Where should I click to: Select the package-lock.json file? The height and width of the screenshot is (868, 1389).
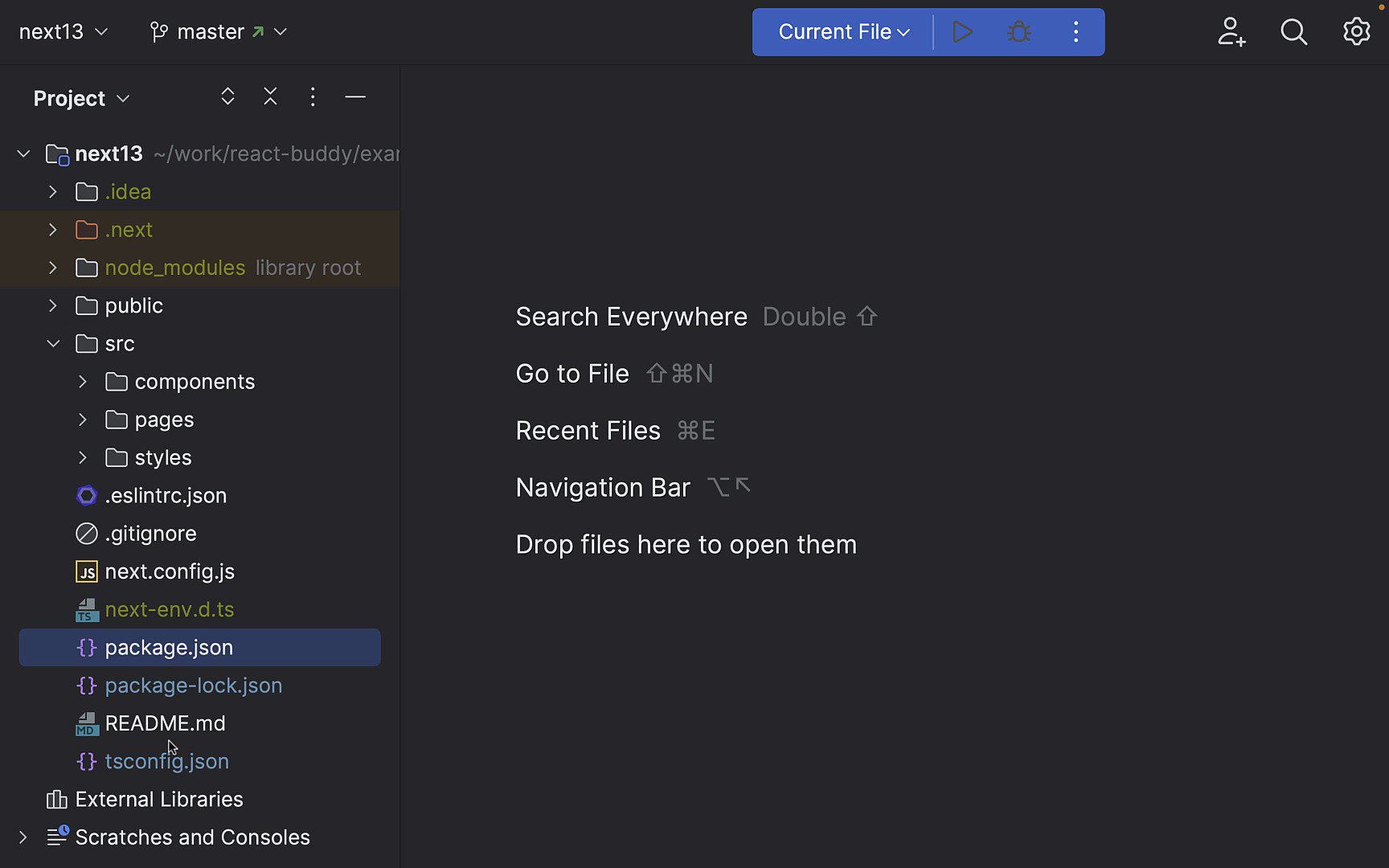(193, 686)
